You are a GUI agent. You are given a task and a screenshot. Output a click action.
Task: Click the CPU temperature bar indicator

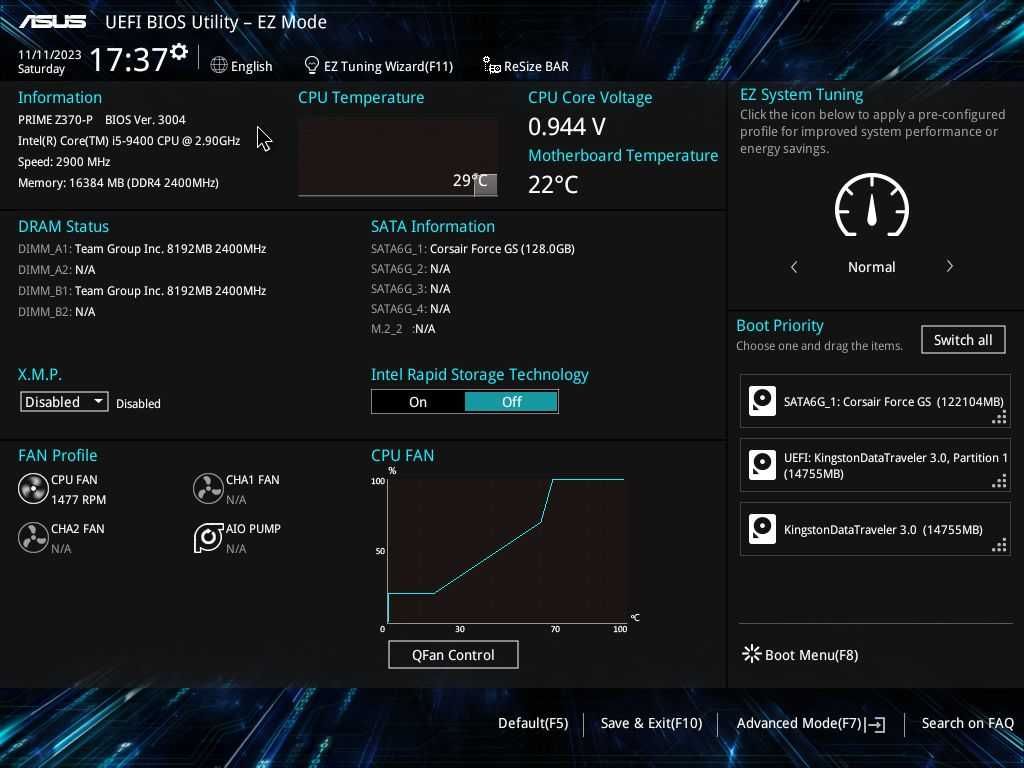coord(485,184)
